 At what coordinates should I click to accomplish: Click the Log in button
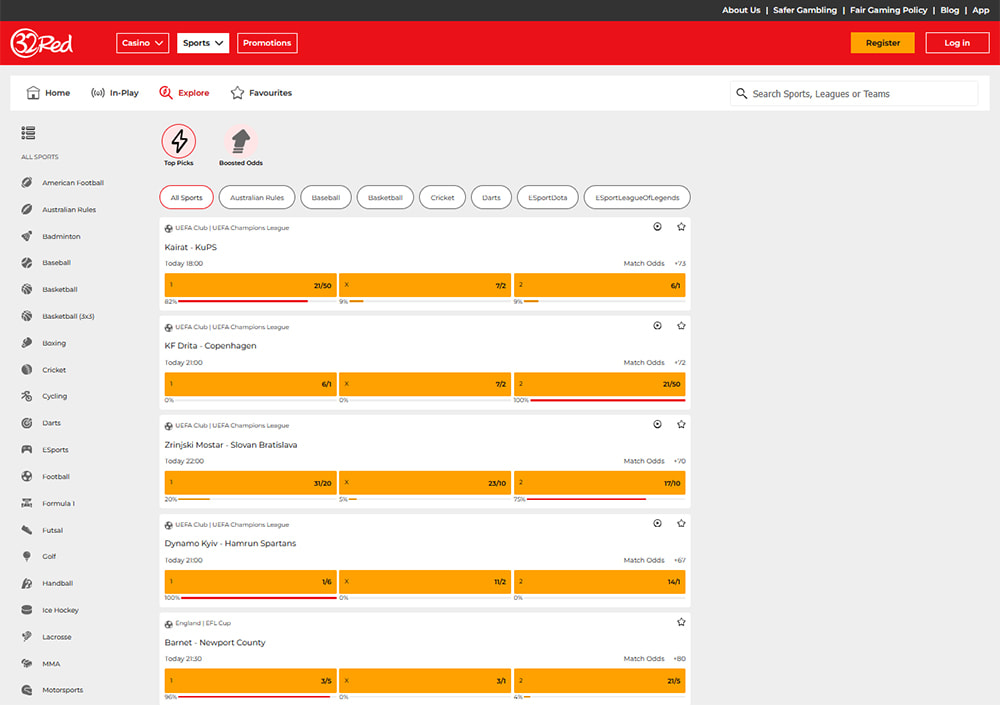pyautogui.click(x=957, y=43)
